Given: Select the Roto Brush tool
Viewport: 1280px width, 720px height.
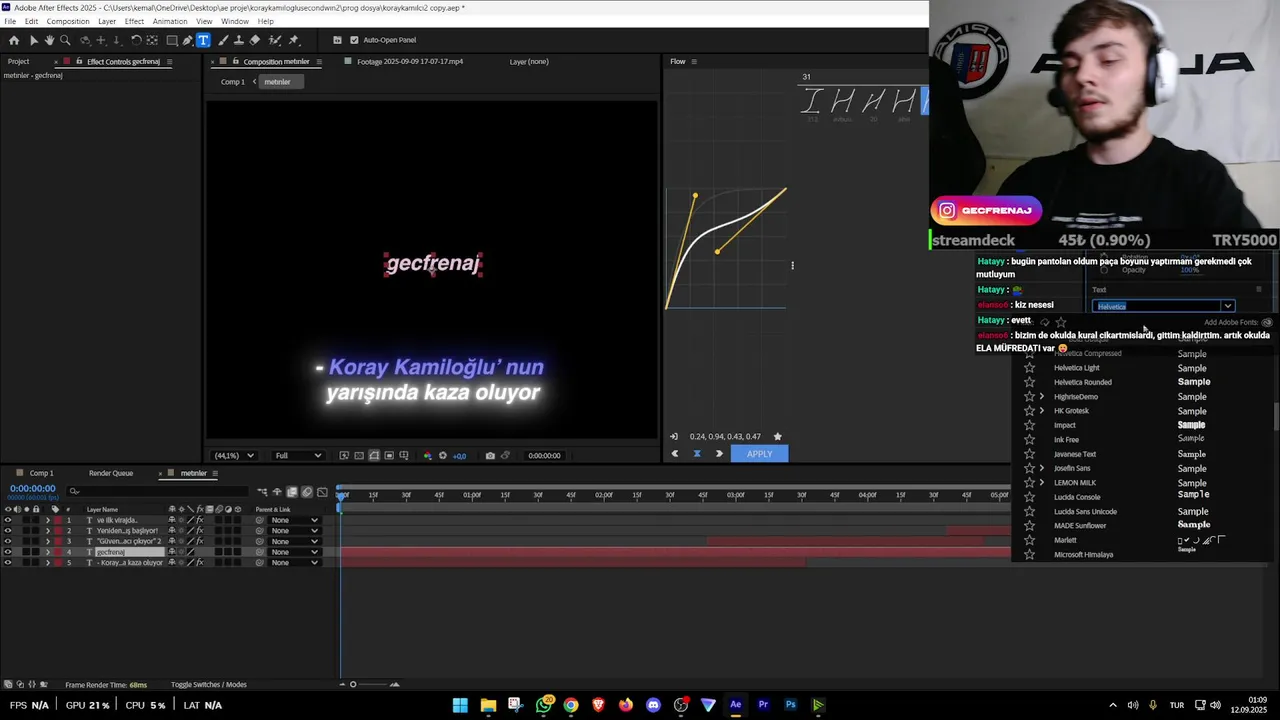Looking at the screenshot, I should [274, 40].
